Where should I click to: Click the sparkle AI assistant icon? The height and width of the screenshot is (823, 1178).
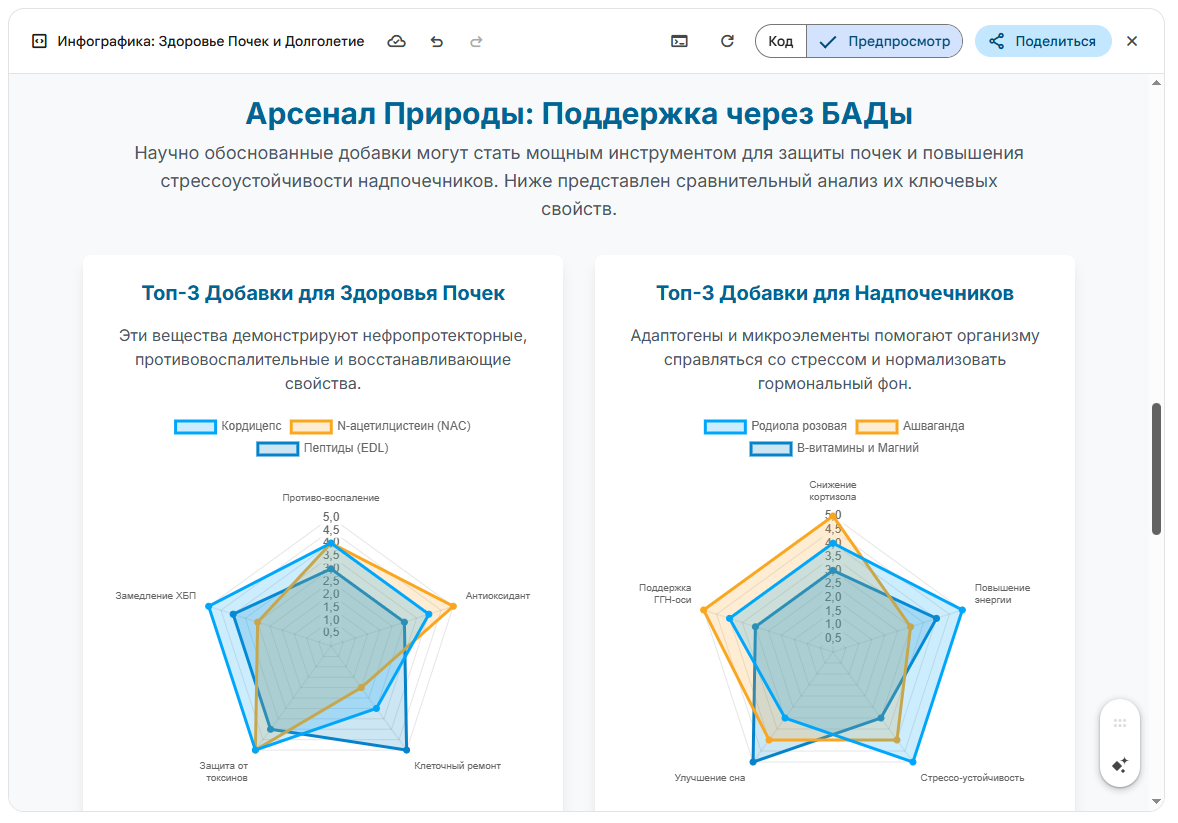pos(1120,765)
